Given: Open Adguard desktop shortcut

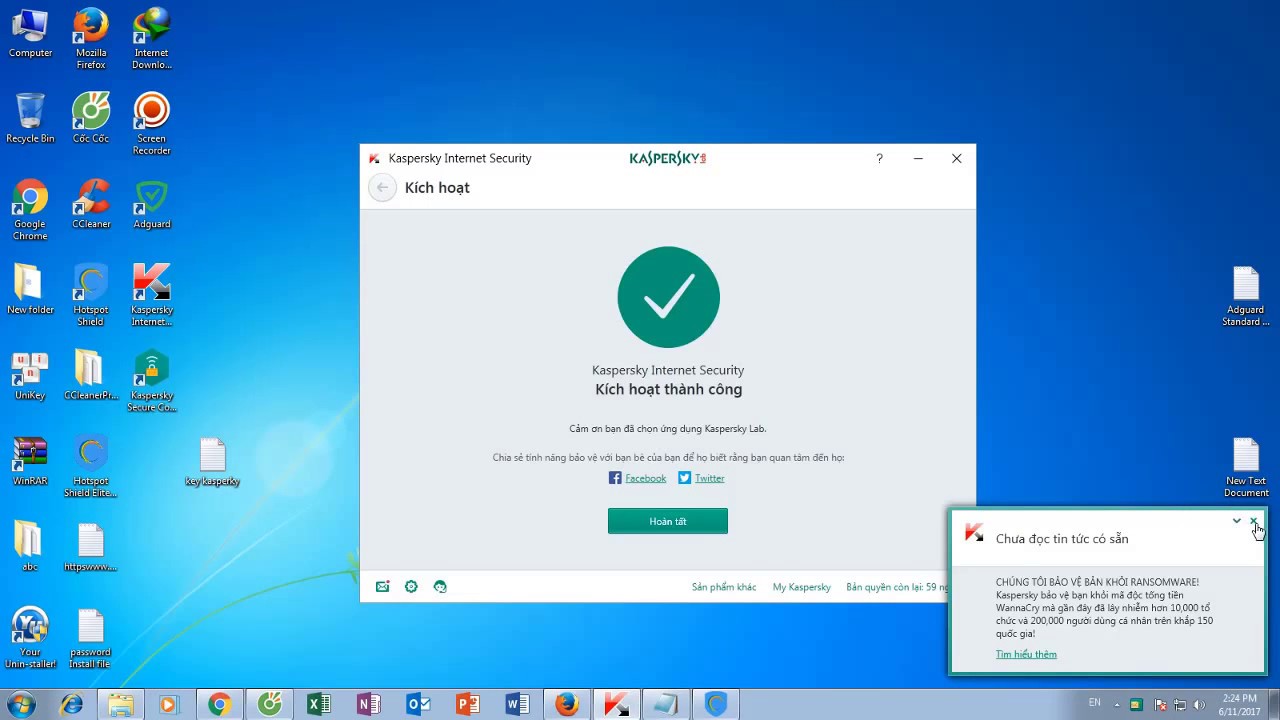Looking at the screenshot, I should (x=152, y=204).
